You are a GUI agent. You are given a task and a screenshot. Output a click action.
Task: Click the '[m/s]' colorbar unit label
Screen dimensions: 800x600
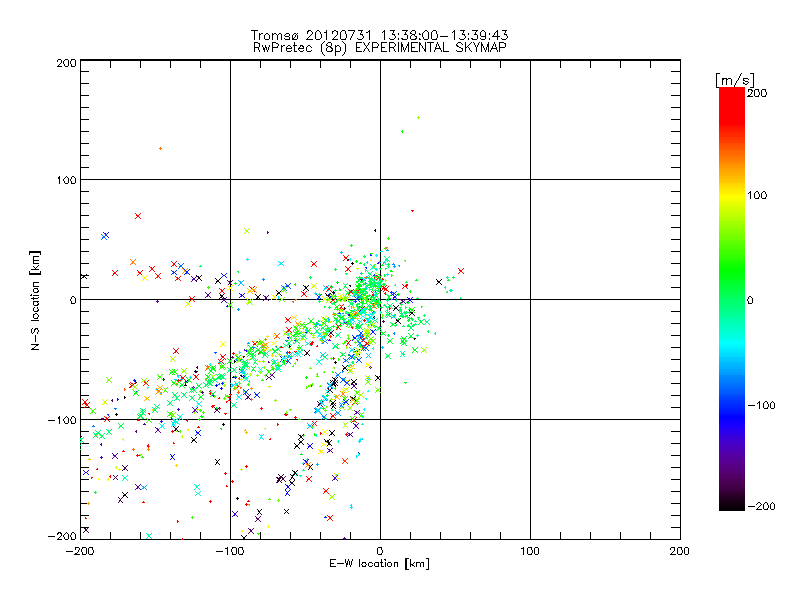pyautogui.click(x=735, y=80)
